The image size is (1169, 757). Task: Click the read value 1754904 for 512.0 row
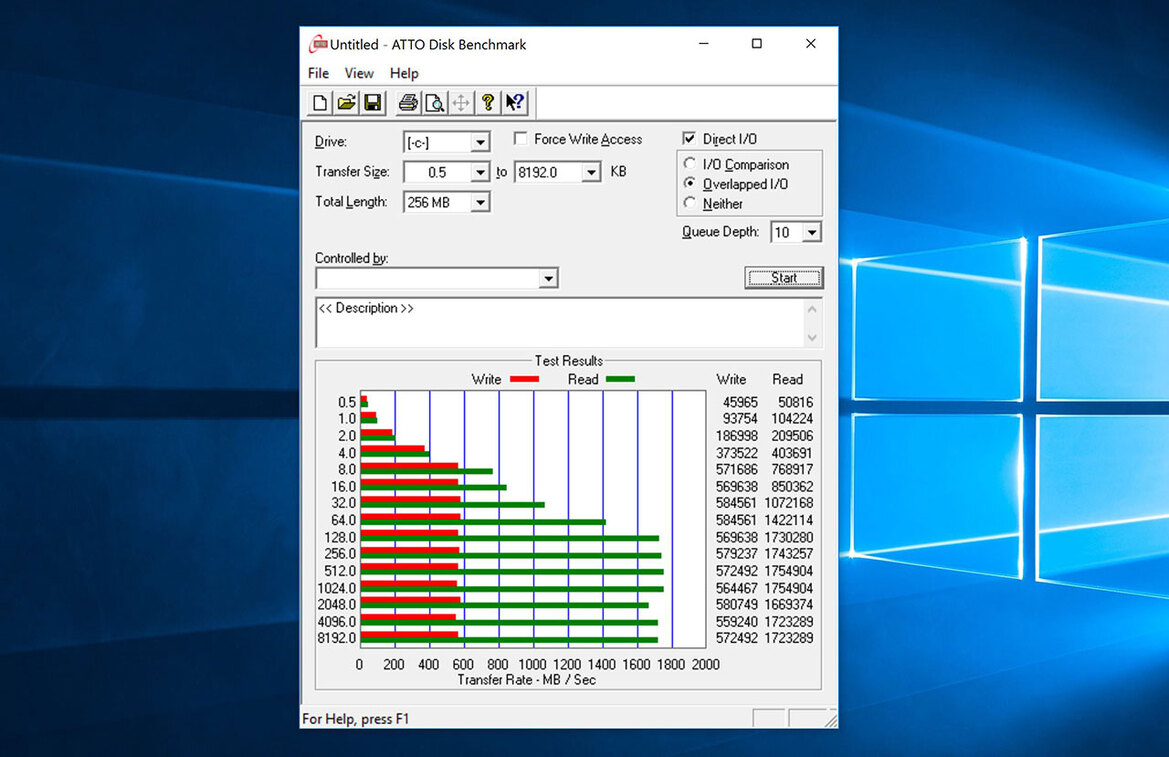point(788,571)
